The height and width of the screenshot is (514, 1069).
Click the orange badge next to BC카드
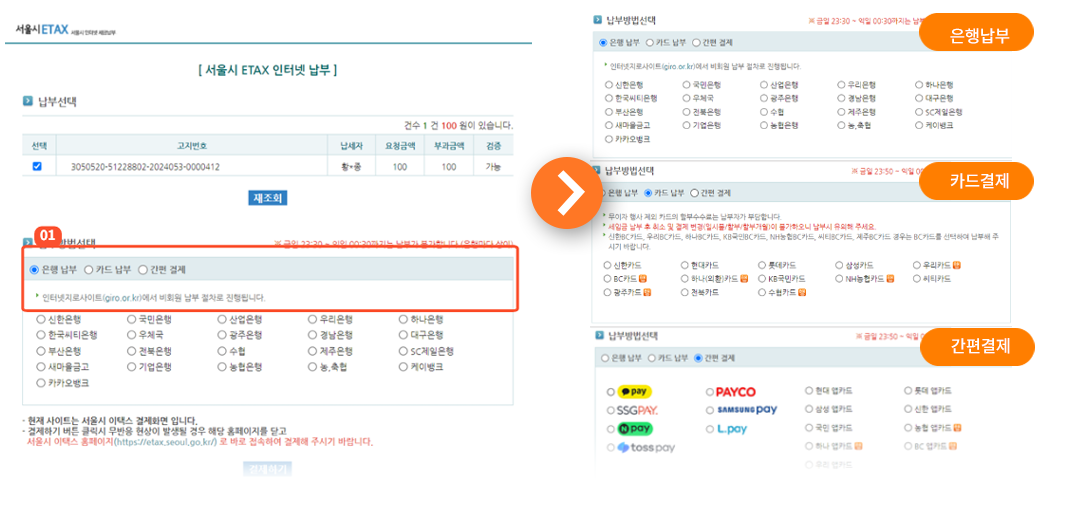point(642,279)
